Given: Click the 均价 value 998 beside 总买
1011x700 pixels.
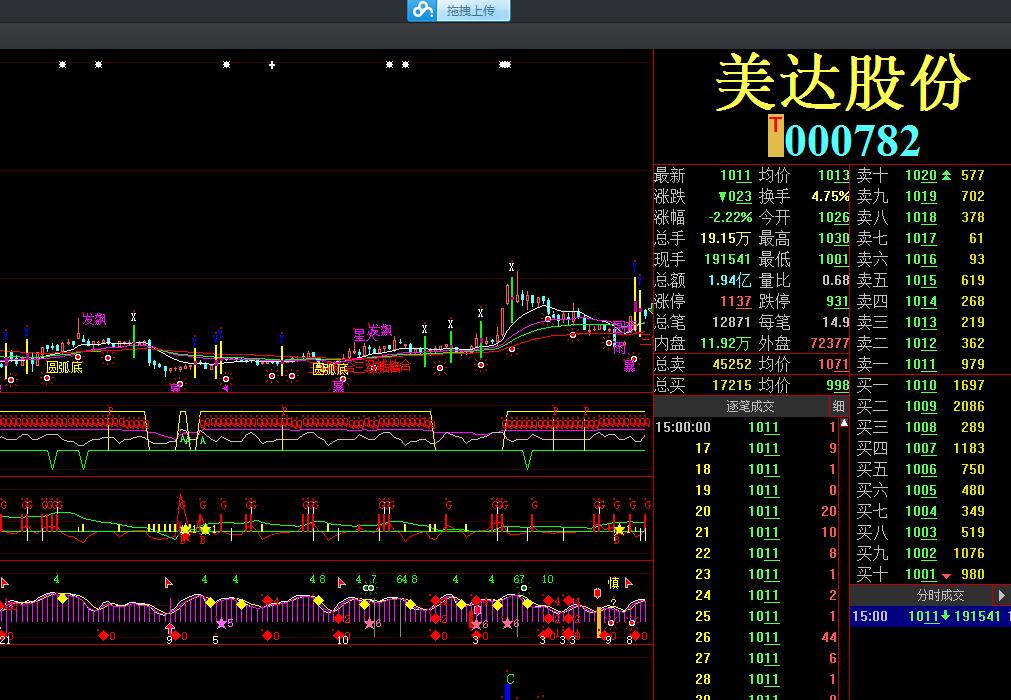Looking at the screenshot, I should [838, 385].
